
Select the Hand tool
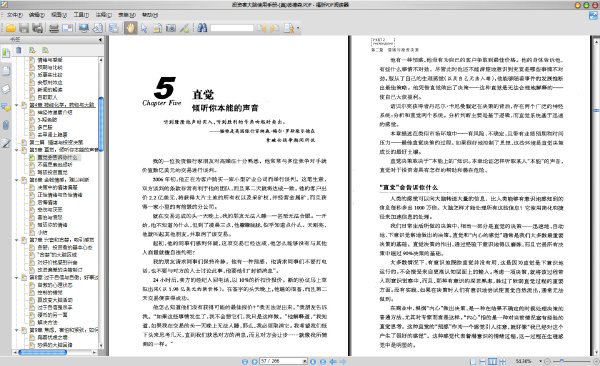(x=130, y=28)
